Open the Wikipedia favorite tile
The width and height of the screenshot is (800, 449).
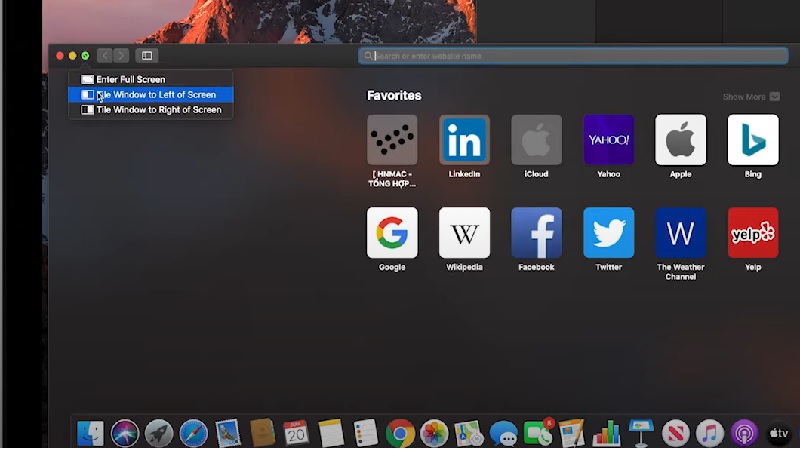pos(464,233)
